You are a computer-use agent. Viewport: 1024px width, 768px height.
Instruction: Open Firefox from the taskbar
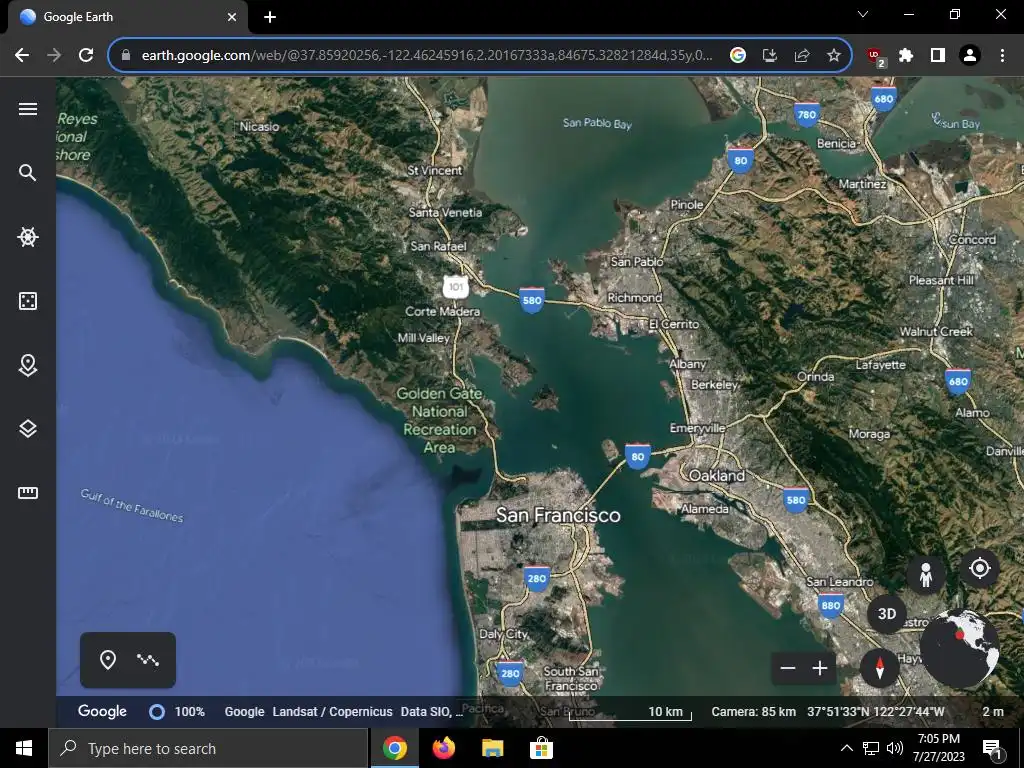click(x=443, y=748)
